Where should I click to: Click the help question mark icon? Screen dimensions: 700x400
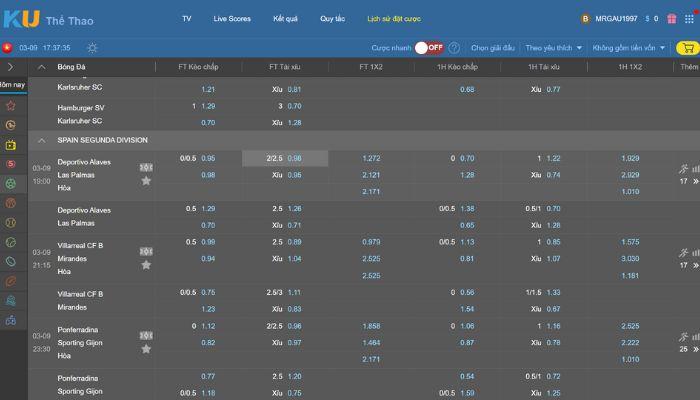[x=454, y=47]
